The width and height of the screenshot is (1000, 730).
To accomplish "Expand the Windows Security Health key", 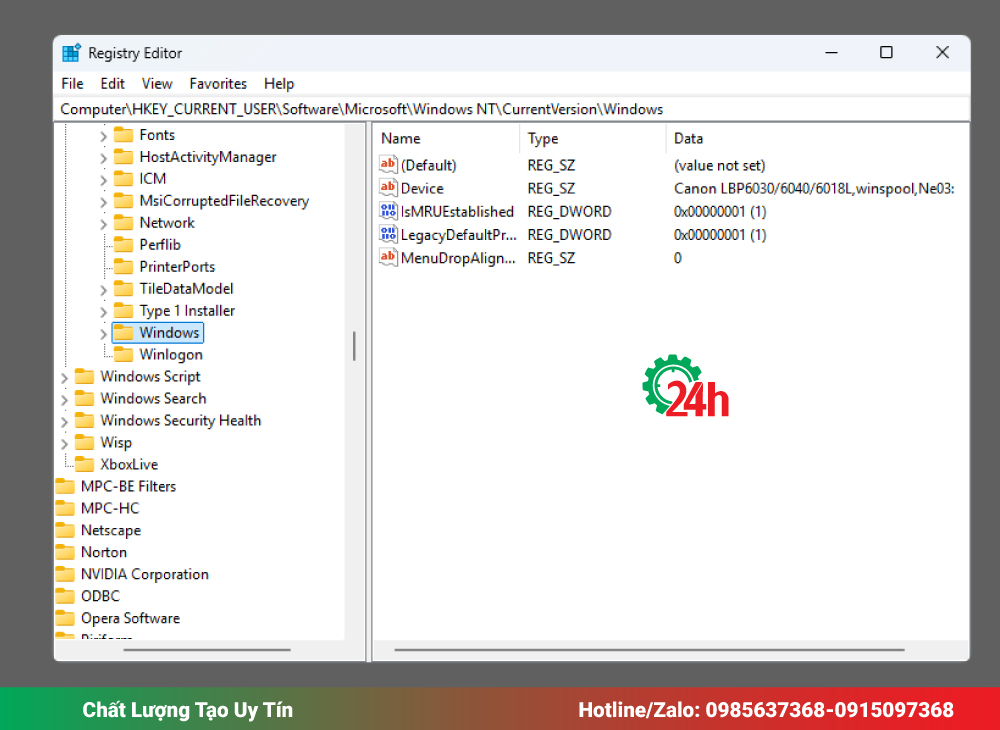I will coord(64,421).
